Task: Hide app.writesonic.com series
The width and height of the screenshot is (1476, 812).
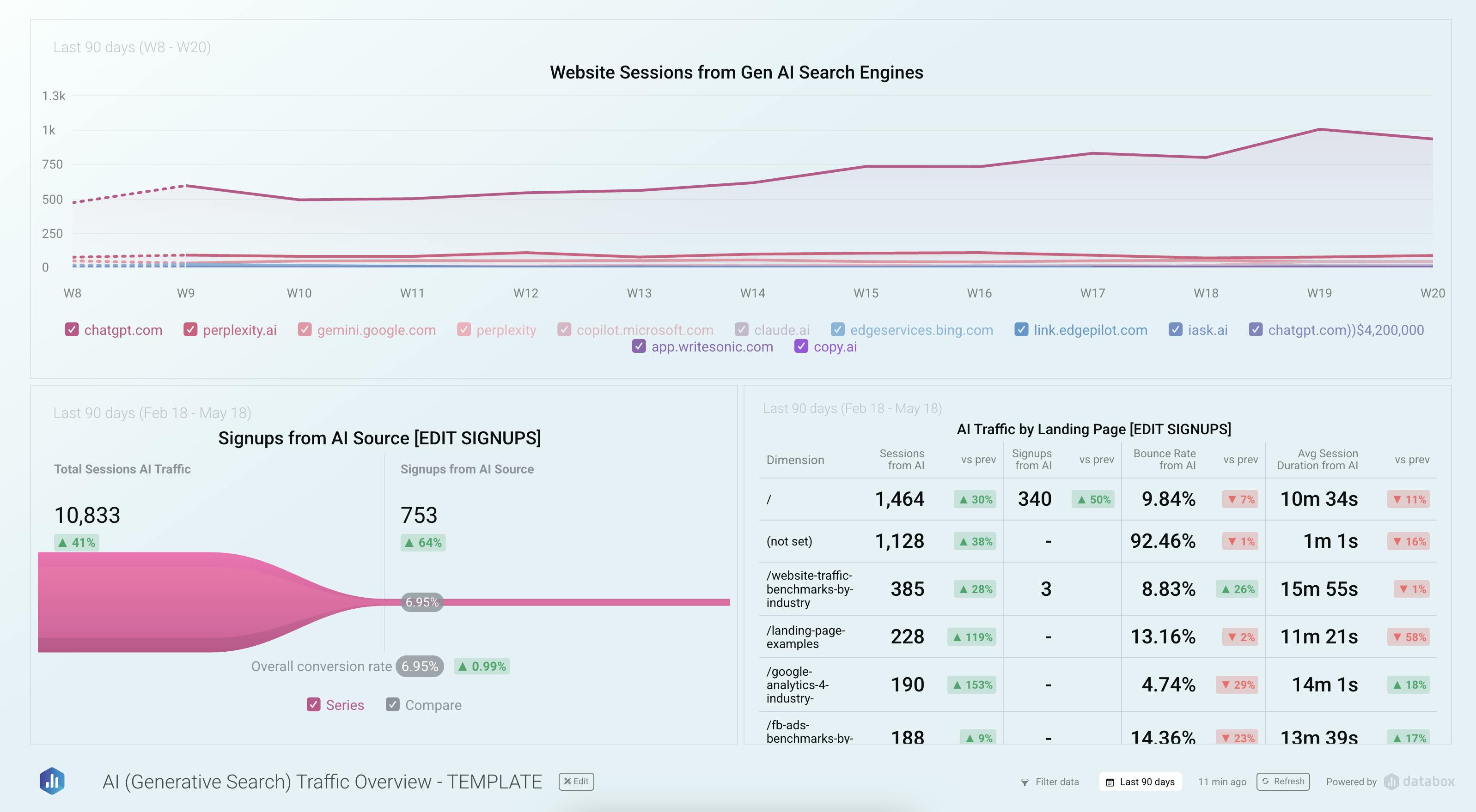Action: click(x=639, y=346)
